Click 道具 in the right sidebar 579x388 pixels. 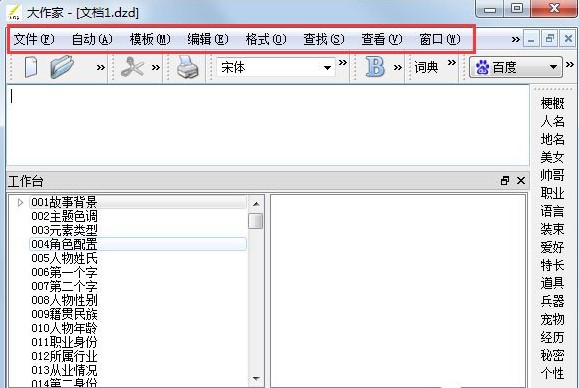(552, 283)
